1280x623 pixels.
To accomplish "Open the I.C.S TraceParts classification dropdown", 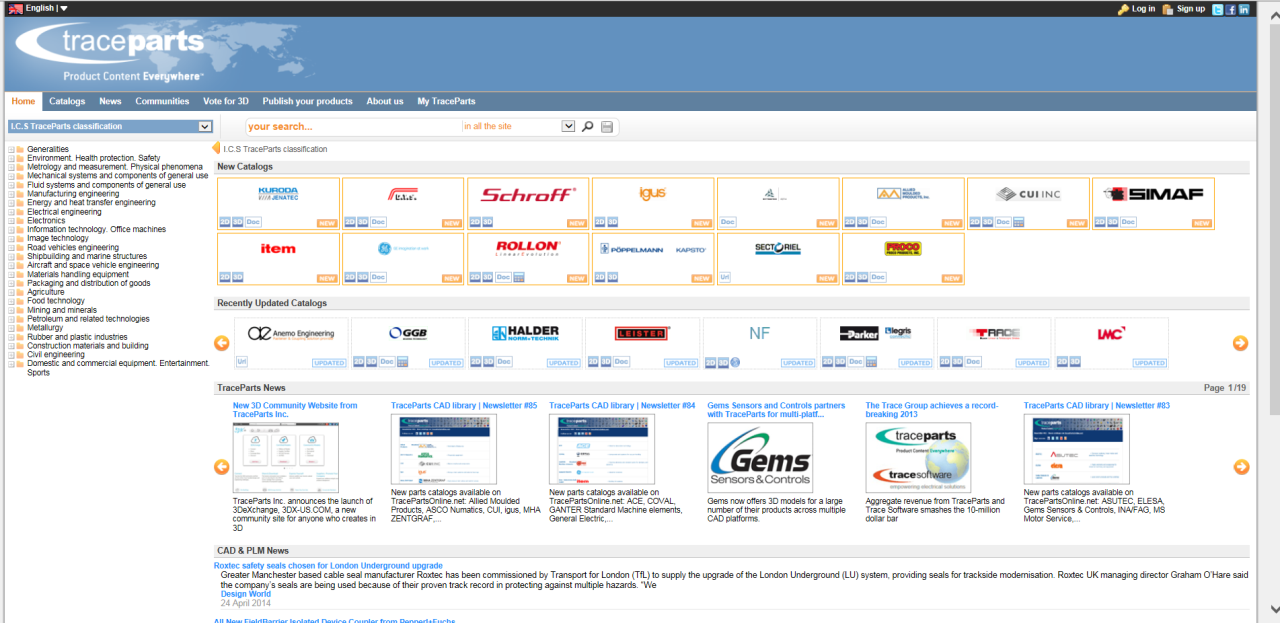I will tap(110, 126).
